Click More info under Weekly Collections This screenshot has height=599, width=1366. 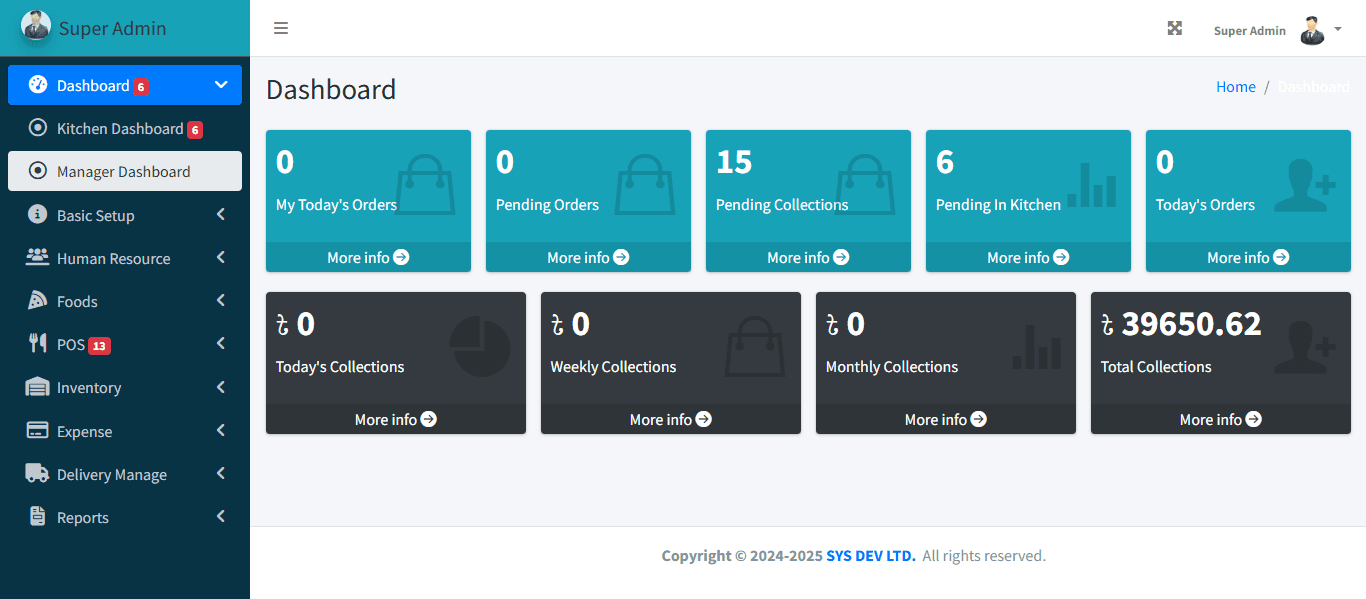(671, 419)
